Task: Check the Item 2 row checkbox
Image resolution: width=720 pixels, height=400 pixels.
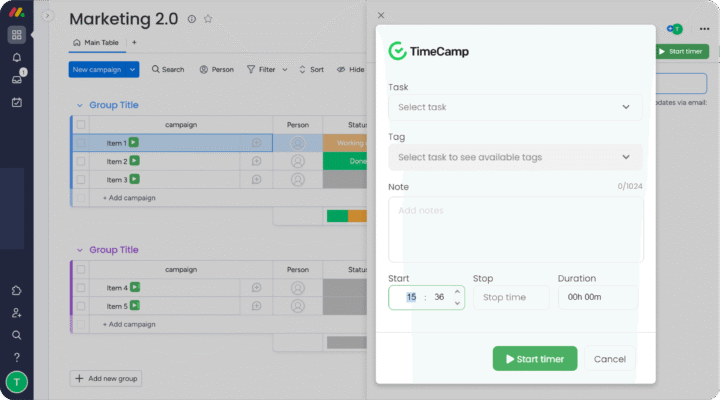Action: (81, 161)
